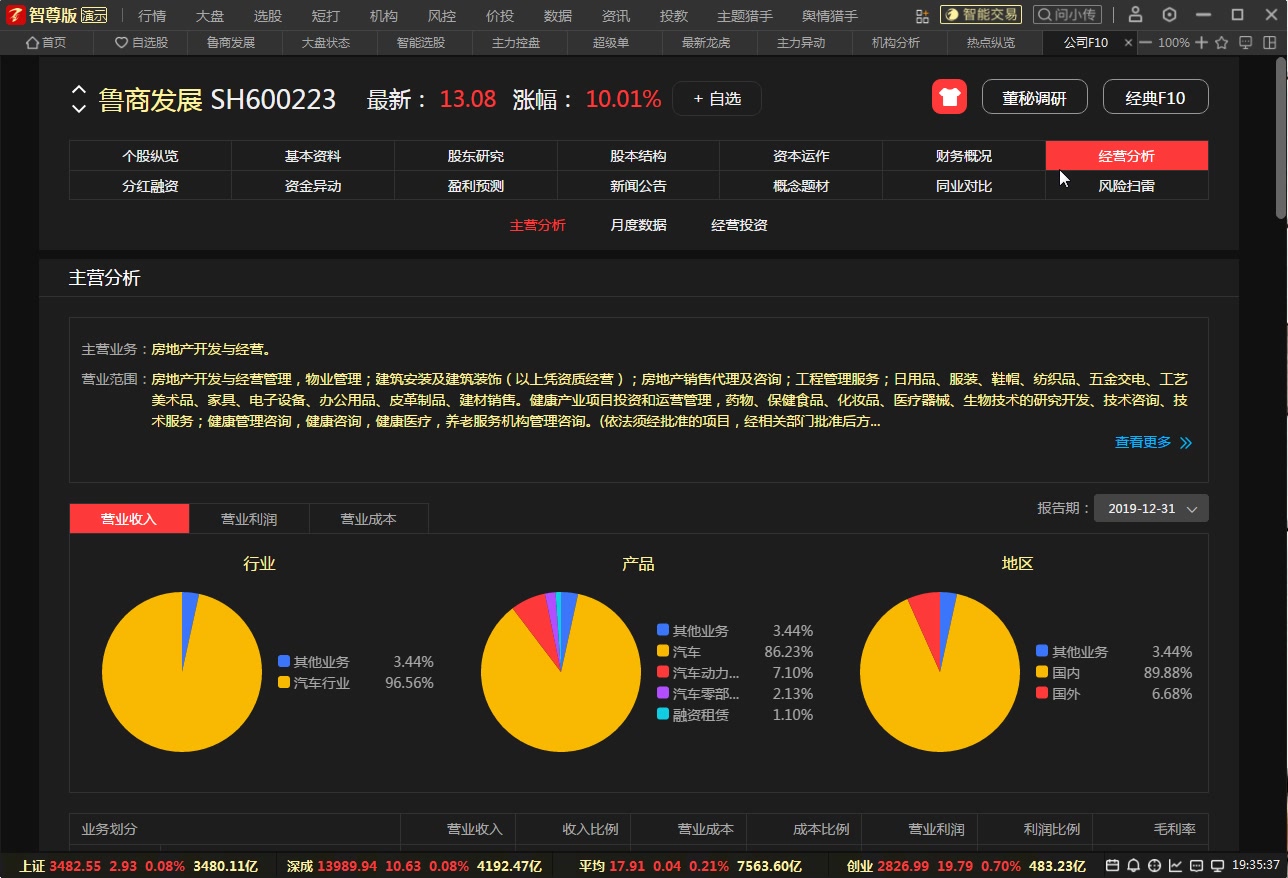The image size is (1288, 878).
Task: Open the 主题猎手 menu
Action: pos(745,16)
